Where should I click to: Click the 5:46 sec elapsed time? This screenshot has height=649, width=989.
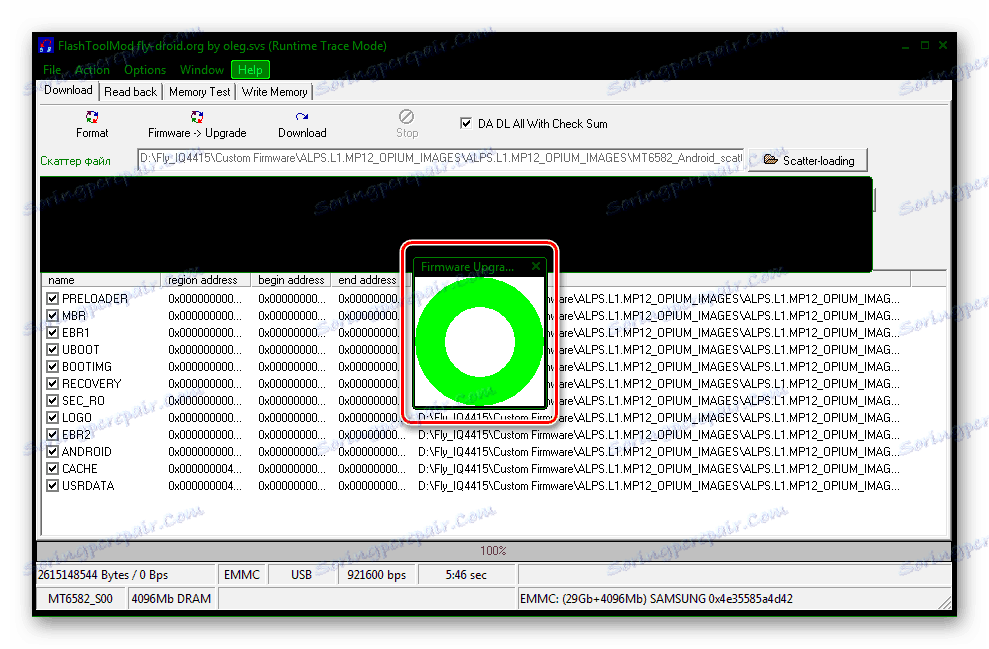pos(466,575)
